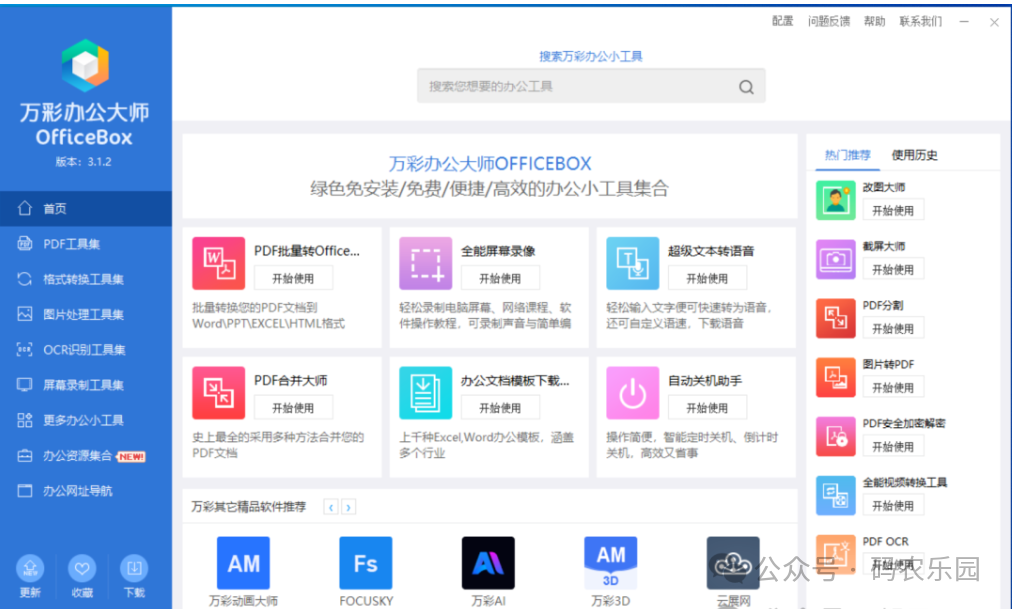
Task: Open 联系我们 in the top bar
Action: 921,21
